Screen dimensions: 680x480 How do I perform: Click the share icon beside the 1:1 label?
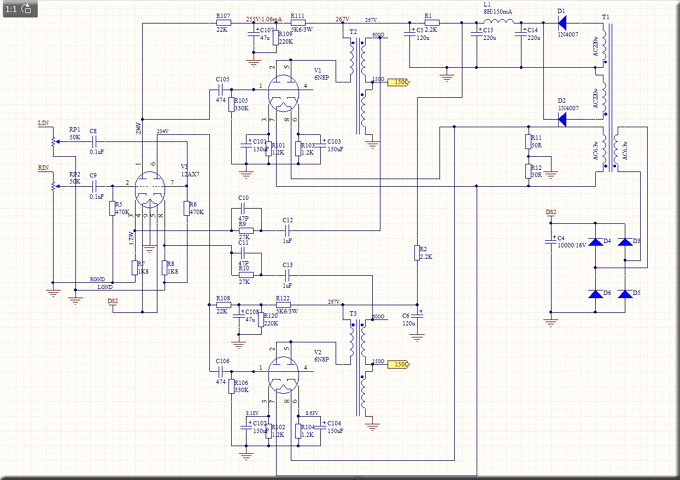click(25, 8)
